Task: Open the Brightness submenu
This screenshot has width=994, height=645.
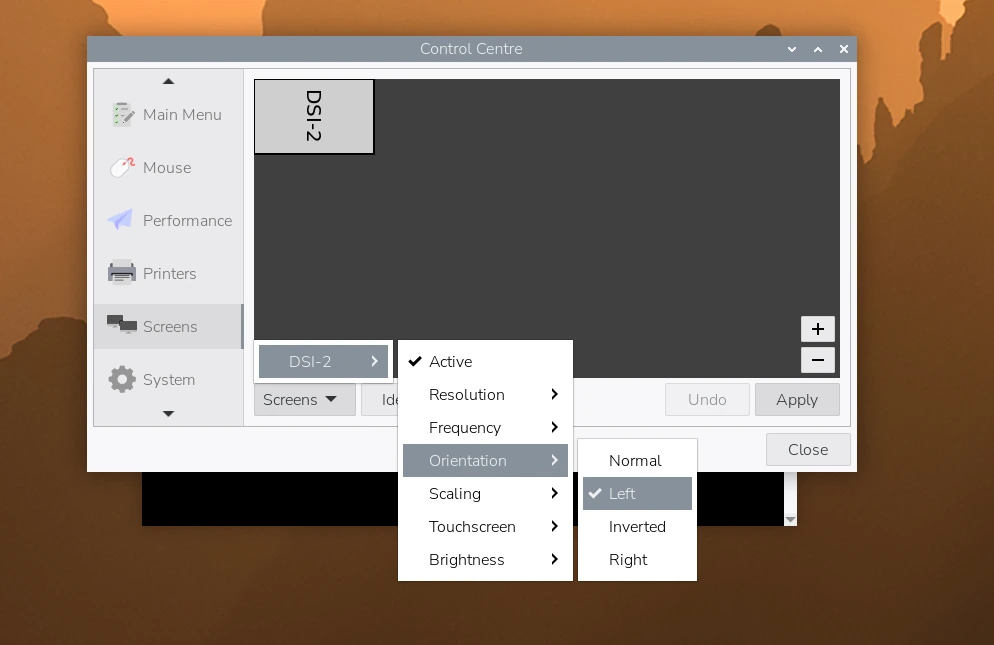Action: coord(485,559)
